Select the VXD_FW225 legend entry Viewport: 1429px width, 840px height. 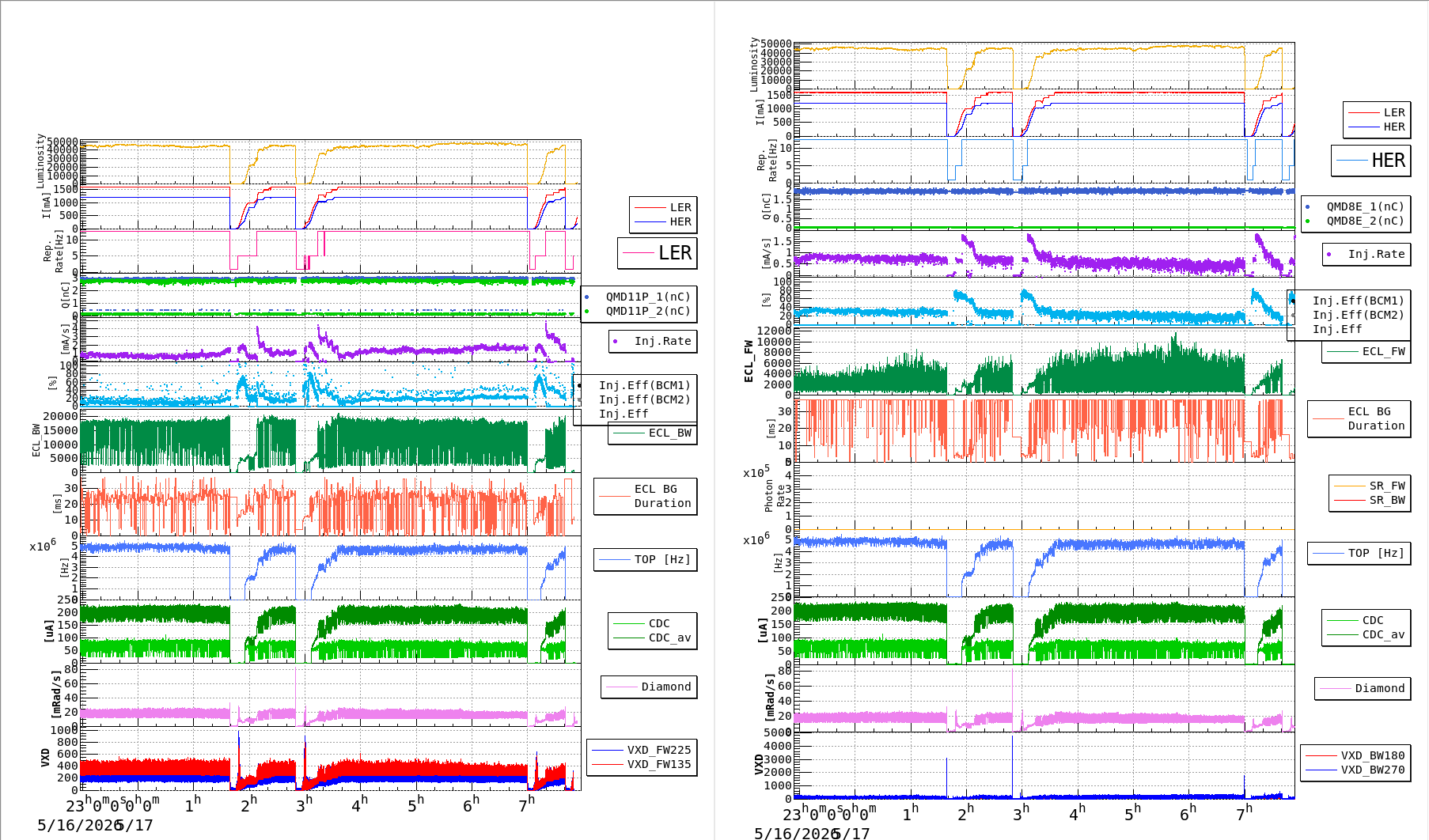642,750
